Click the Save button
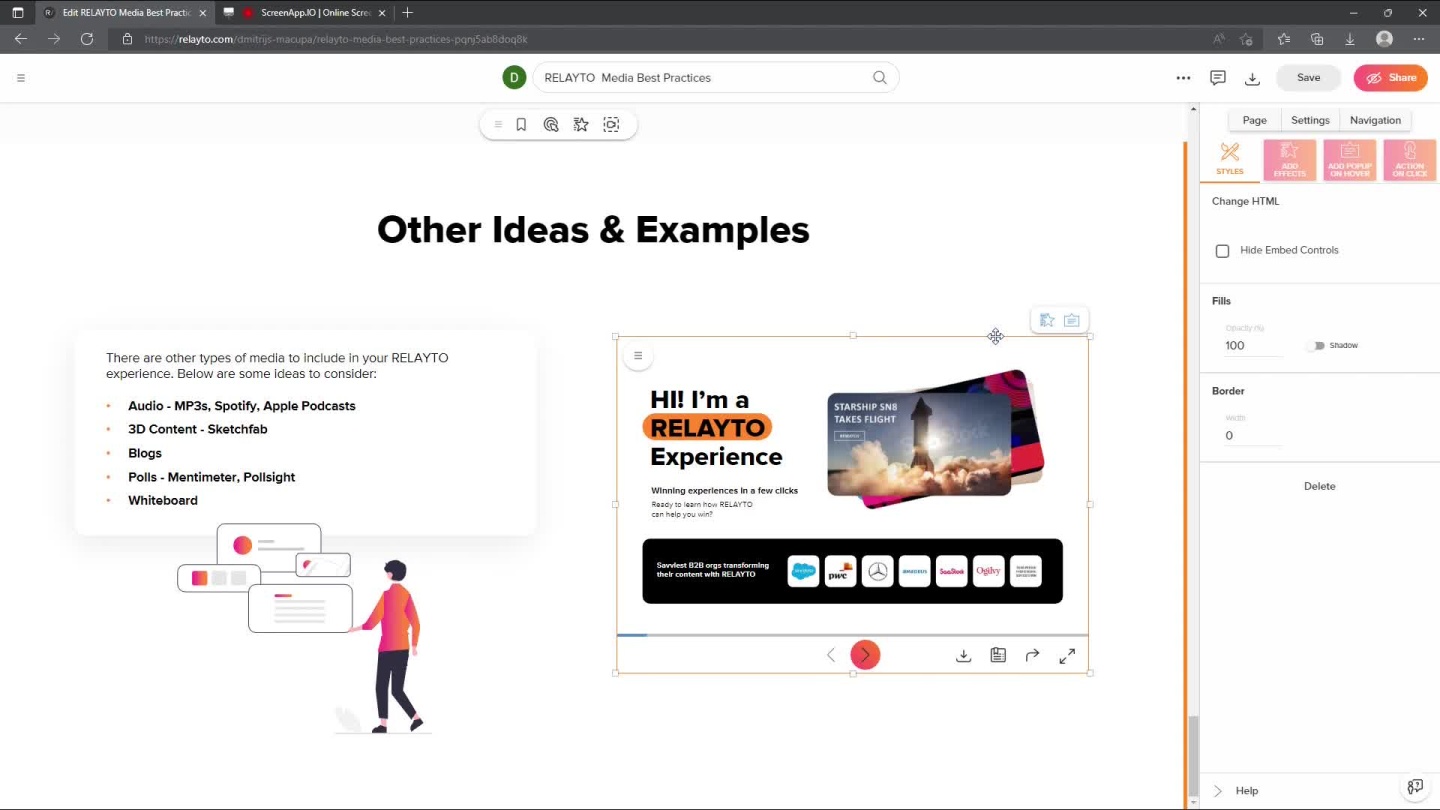The image size is (1440, 810). point(1308,78)
